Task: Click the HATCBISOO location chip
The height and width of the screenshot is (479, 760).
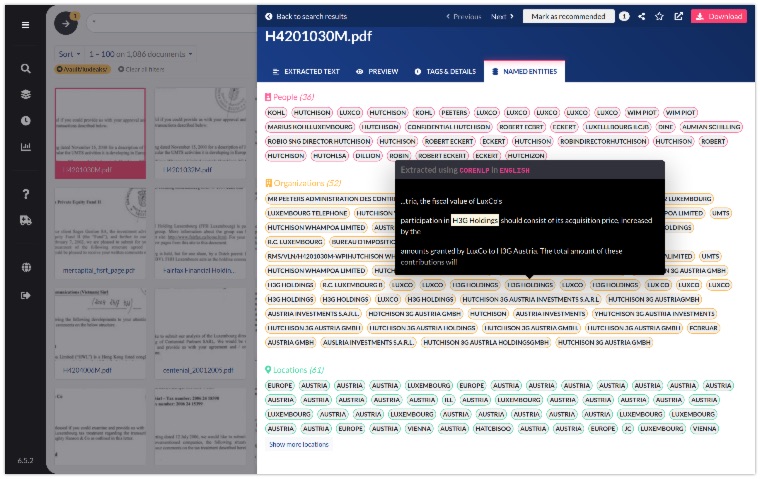Action: coord(492,429)
